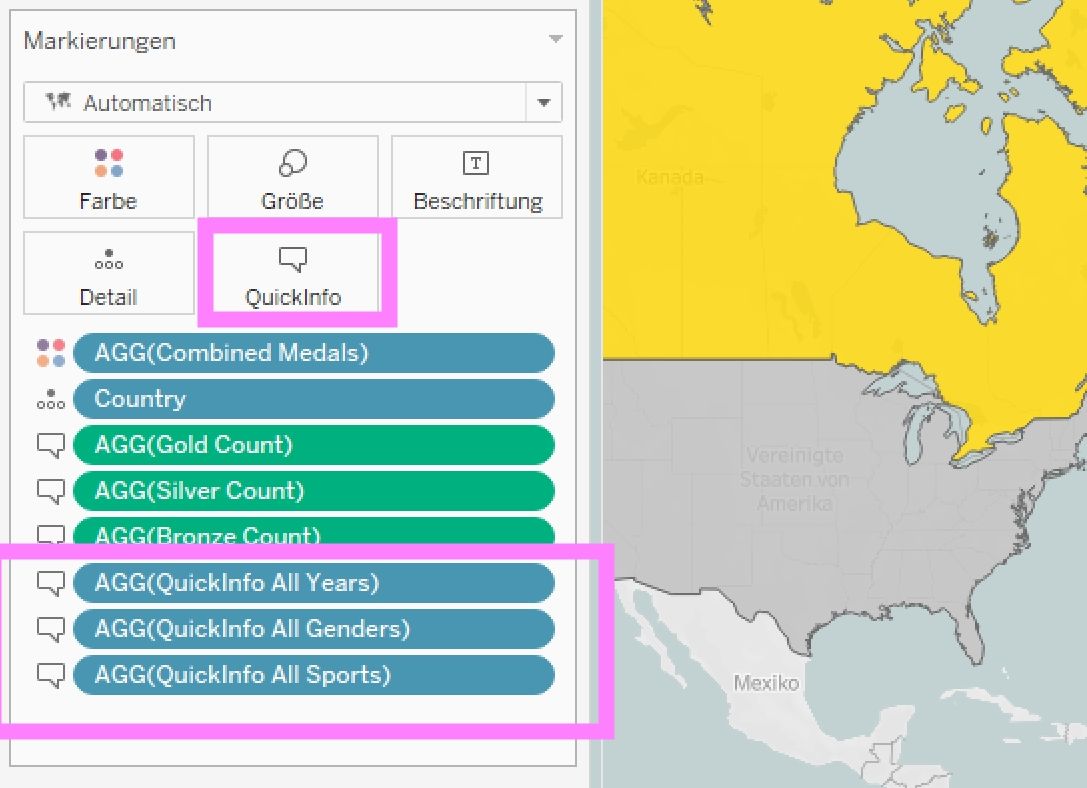Image resolution: width=1087 pixels, height=788 pixels.
Task: Select the AGG(Silver Count) pill
Action: pos(313,491)
